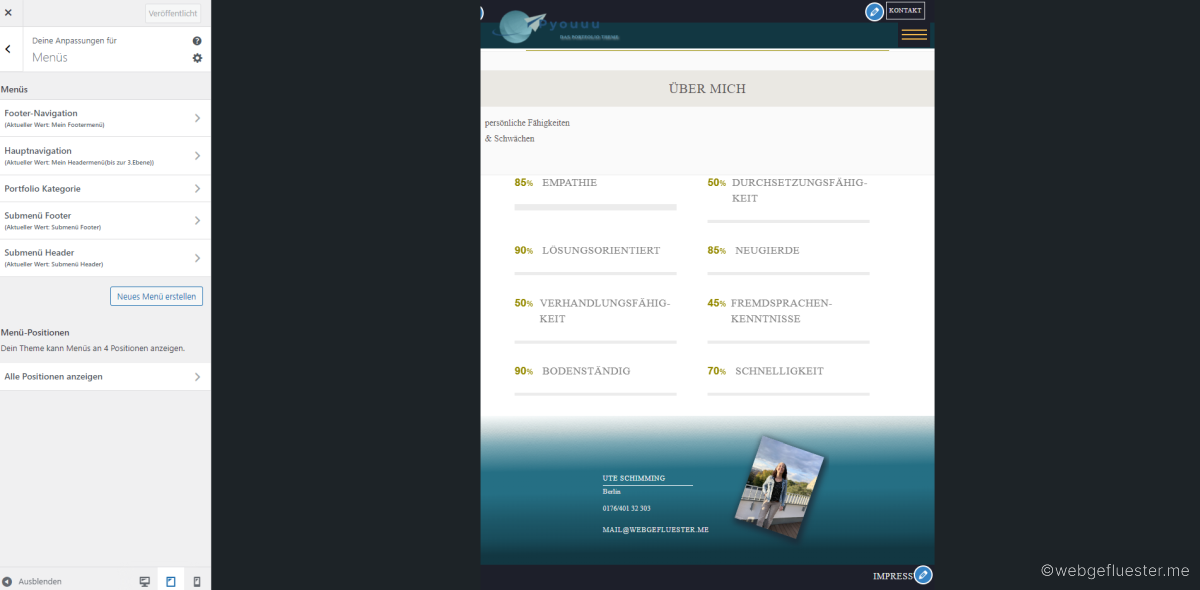Switch to desktop preview mode
Viewport: 1200px width, 590px height.
(145, 581)
